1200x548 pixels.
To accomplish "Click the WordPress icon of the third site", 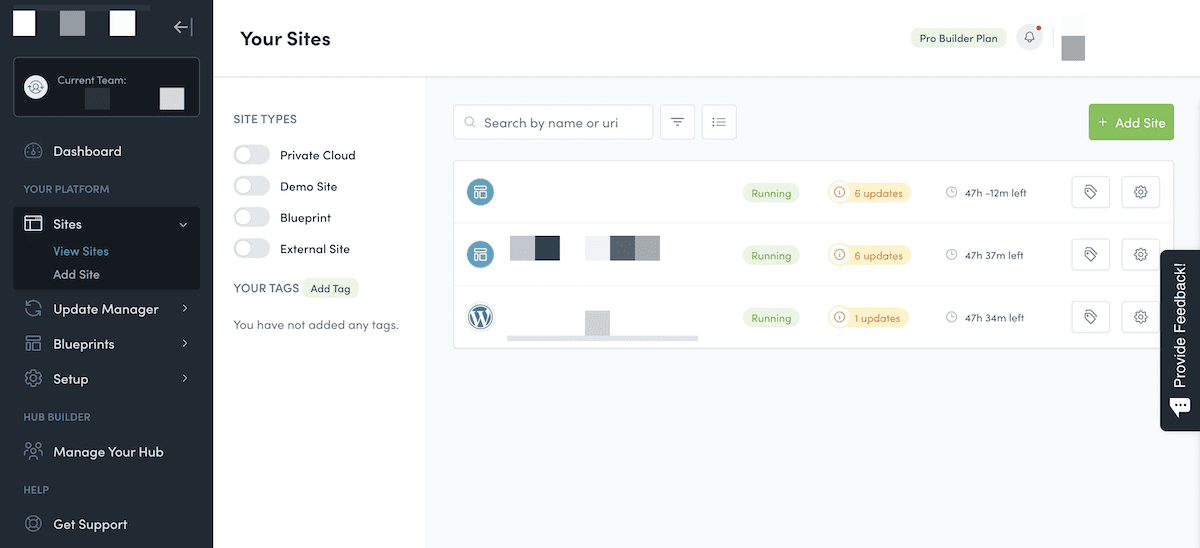I will tap(480, 318).
